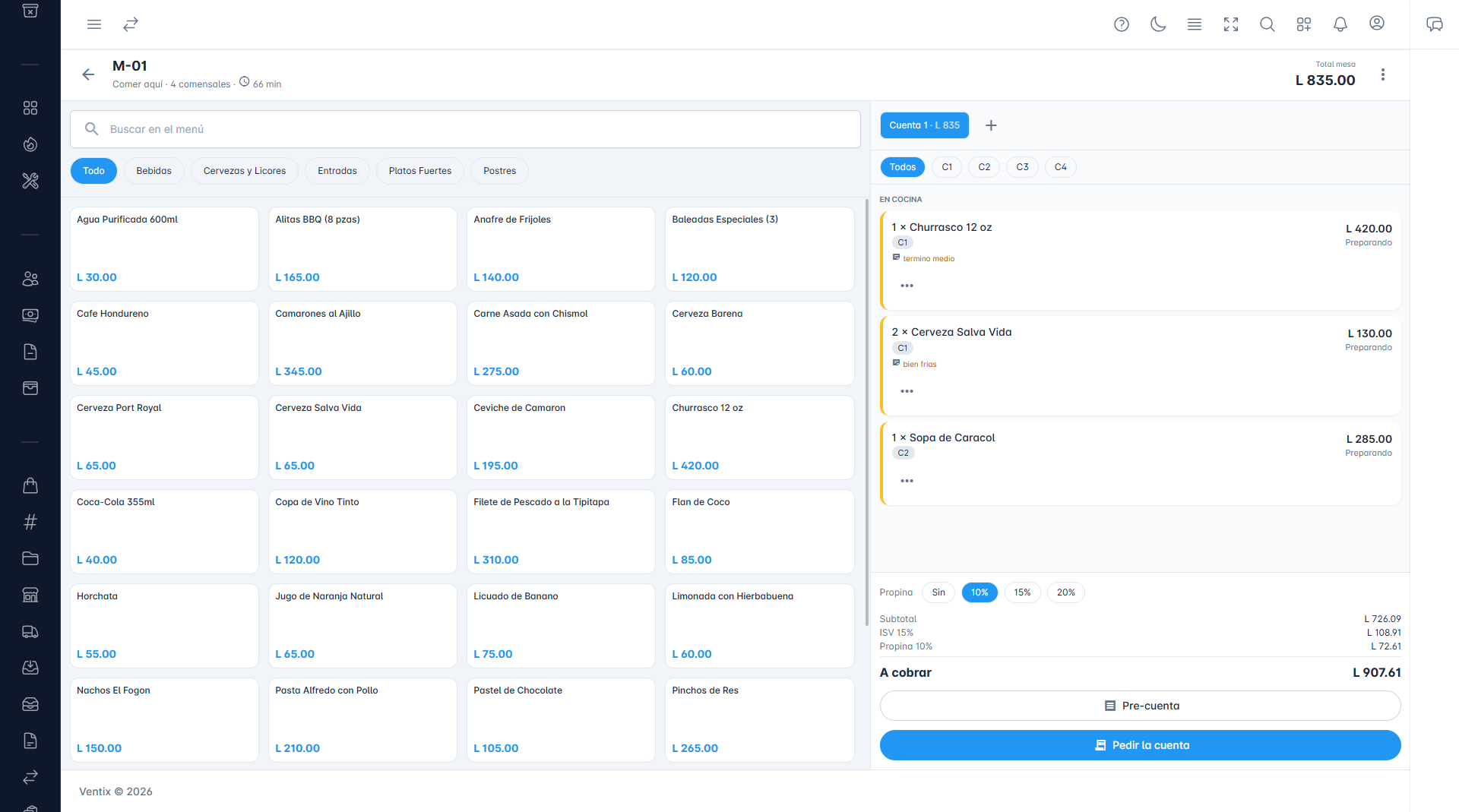
Task: Click the Pre-cuenta button
Action: pyautogui.click(x=1140, y=706)
